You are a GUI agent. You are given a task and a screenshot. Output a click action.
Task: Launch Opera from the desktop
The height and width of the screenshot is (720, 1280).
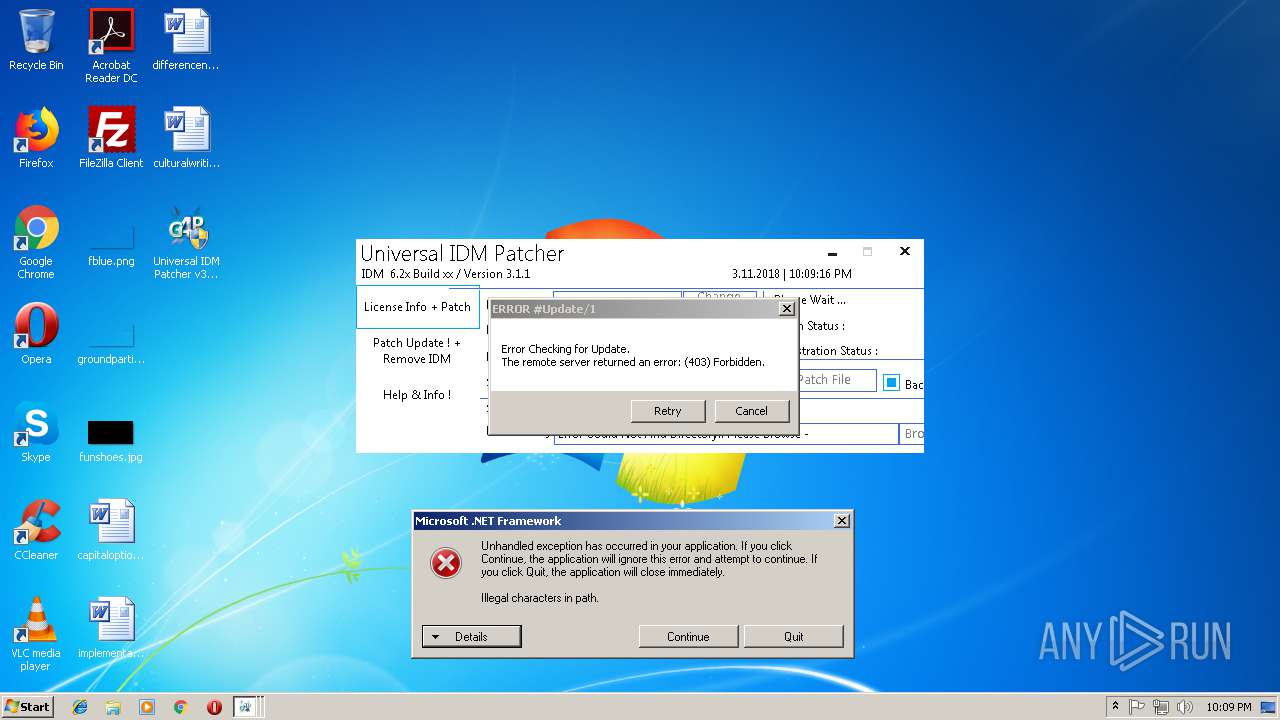pyautogui.click(x=36, y=334)
